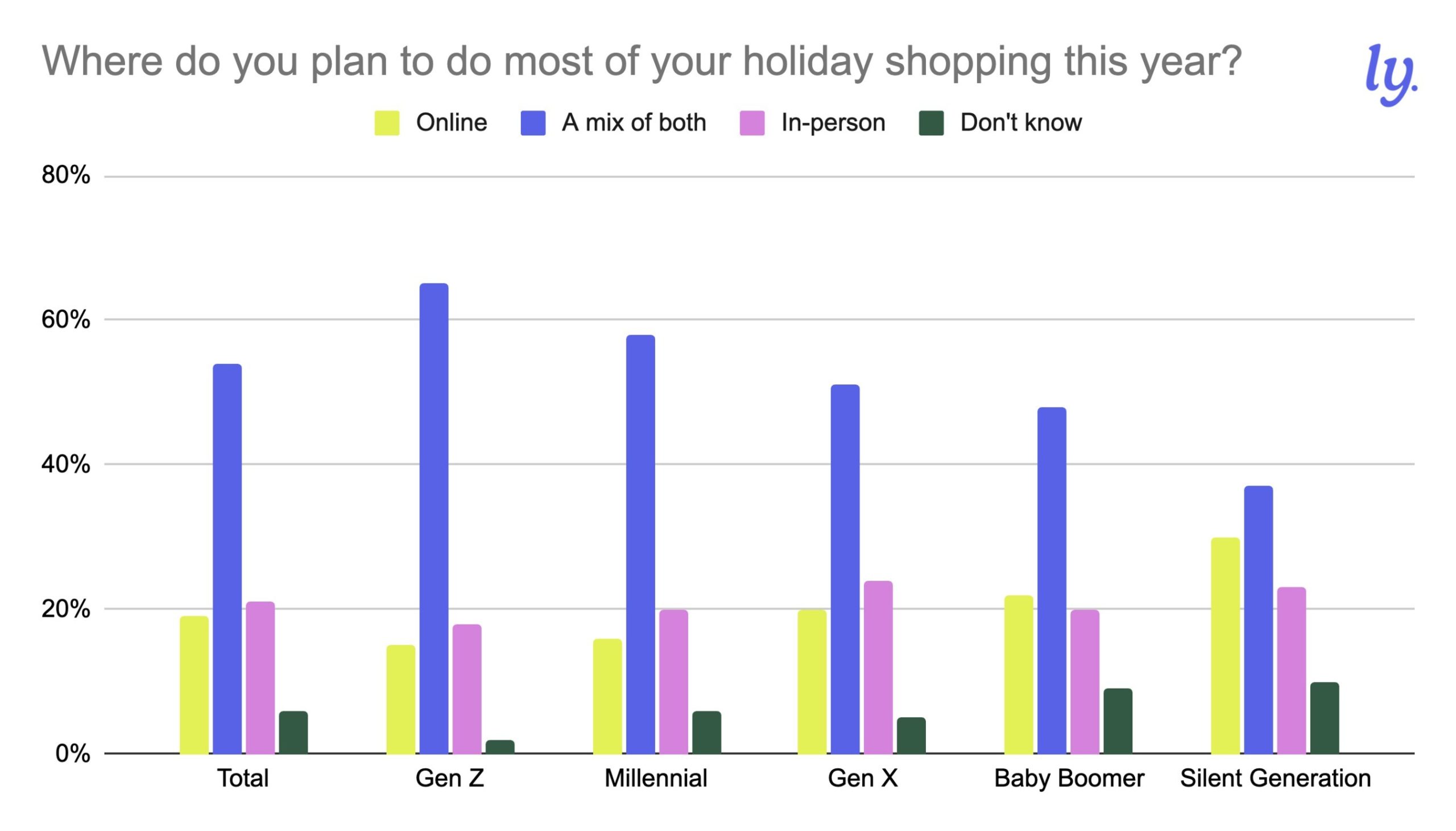Click the blue A mix of both swatch
The width and height of the screenshot is (1456, 831).
pos(533,123)
